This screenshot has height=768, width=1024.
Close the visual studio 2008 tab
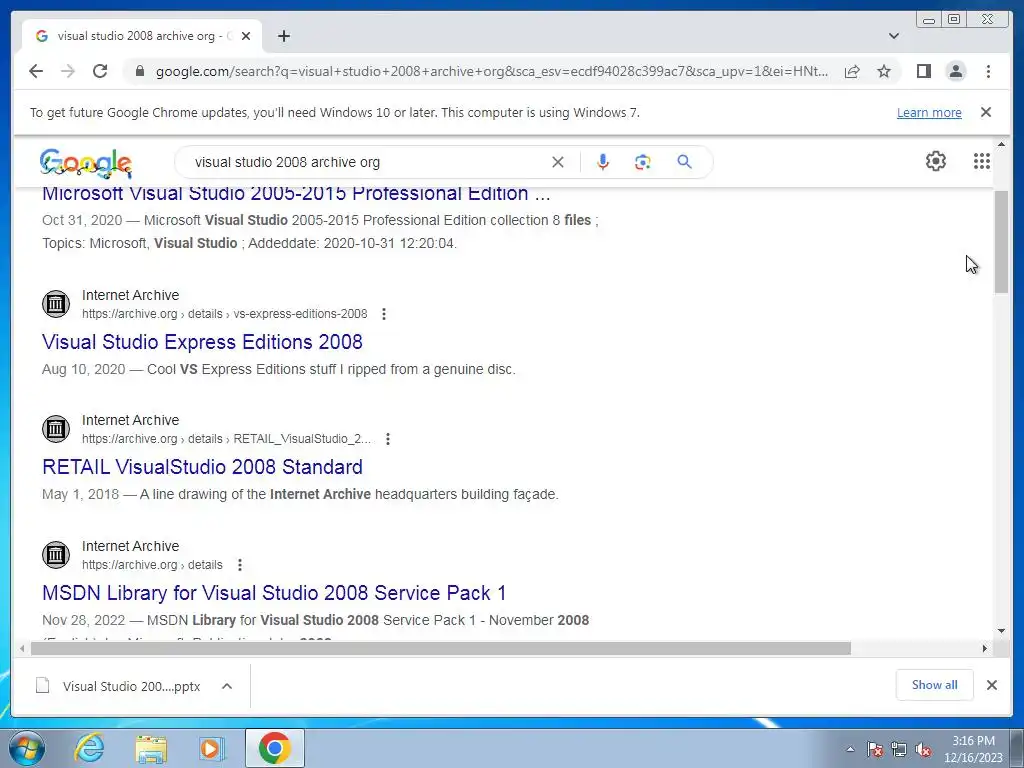pyautogui.click(x=246, y=36)
